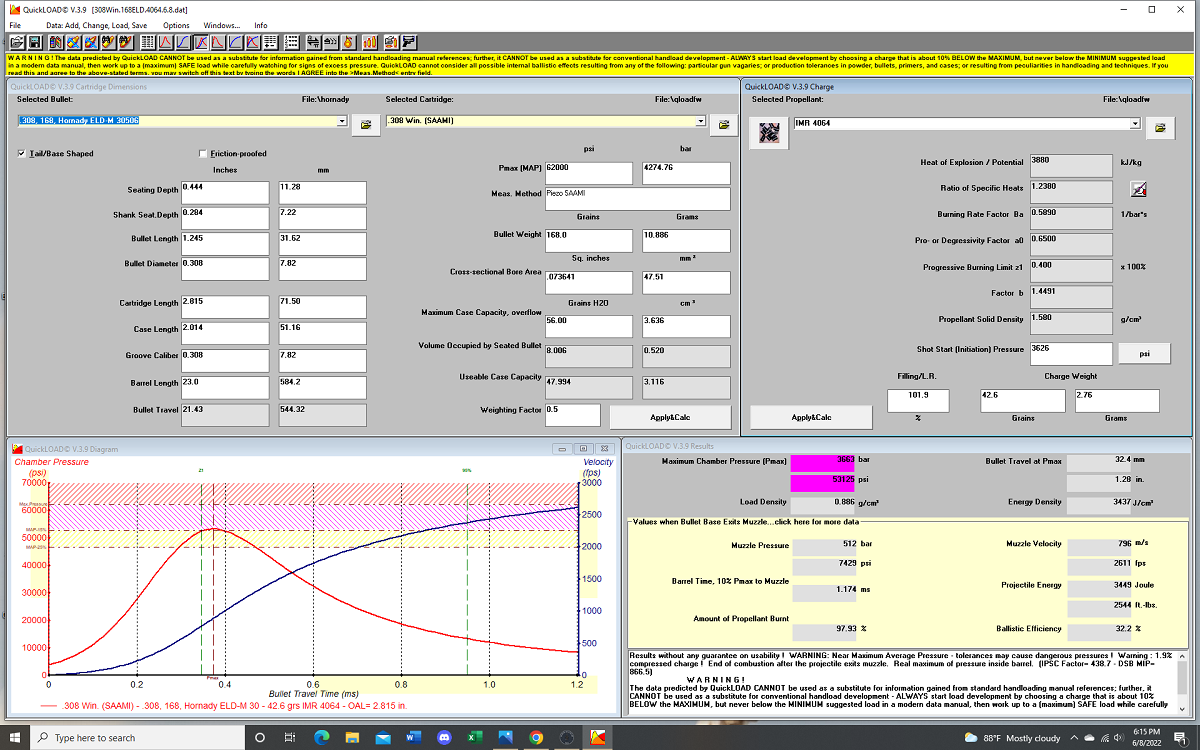Click the orange bar chart toolbar icon
Screen dimensions: 1200x750
click(368, 42)
